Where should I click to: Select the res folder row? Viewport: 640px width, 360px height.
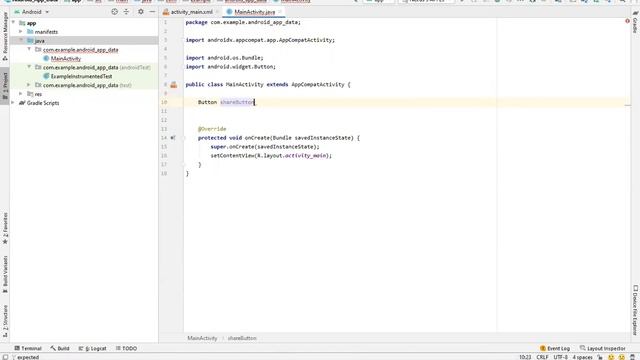(84, 94)
